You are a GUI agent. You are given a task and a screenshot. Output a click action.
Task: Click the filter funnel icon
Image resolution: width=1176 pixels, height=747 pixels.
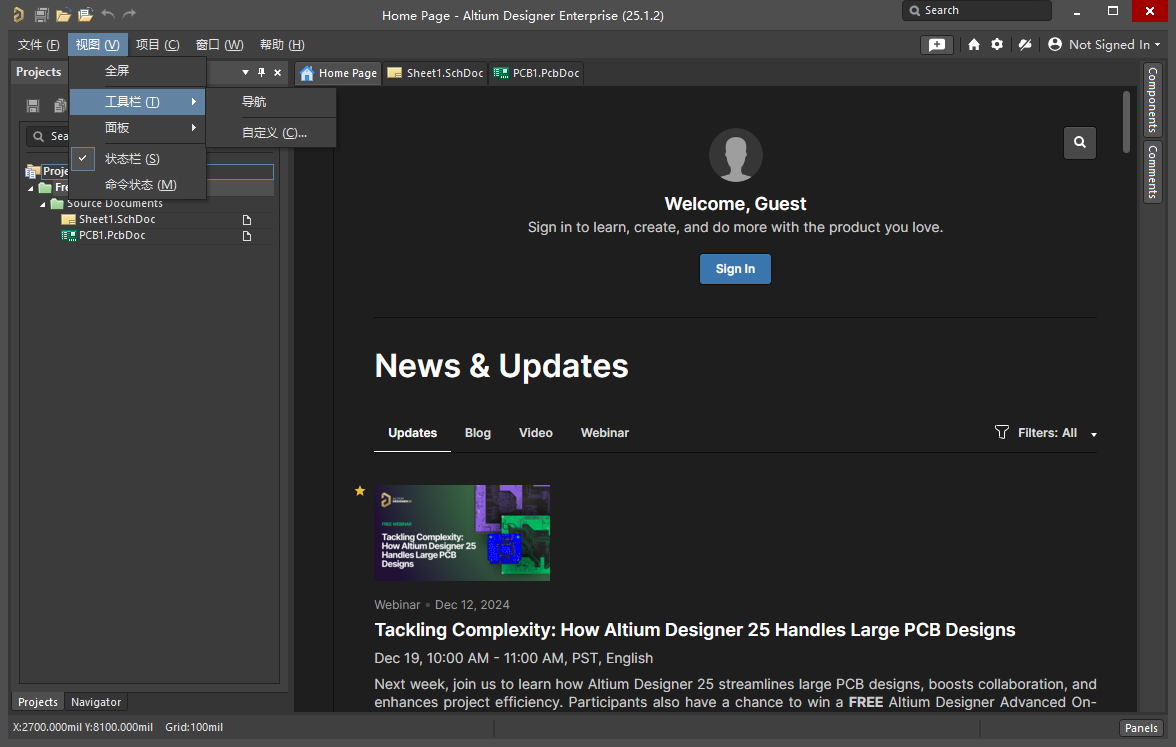click(1001, 432)
